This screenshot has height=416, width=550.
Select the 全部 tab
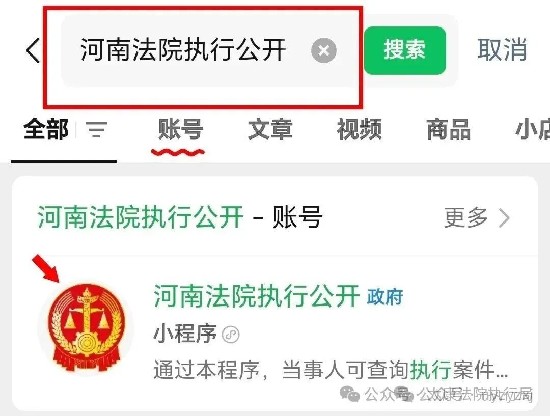46,129
